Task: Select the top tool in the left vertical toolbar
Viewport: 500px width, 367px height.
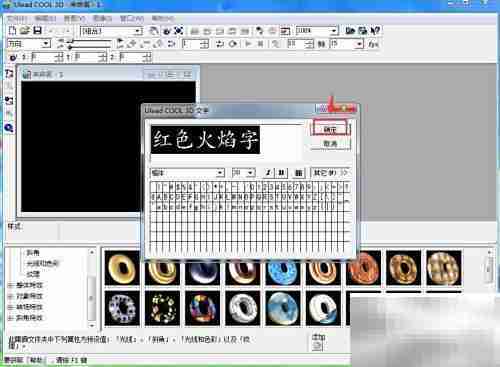Action: (x=9, y=74)
